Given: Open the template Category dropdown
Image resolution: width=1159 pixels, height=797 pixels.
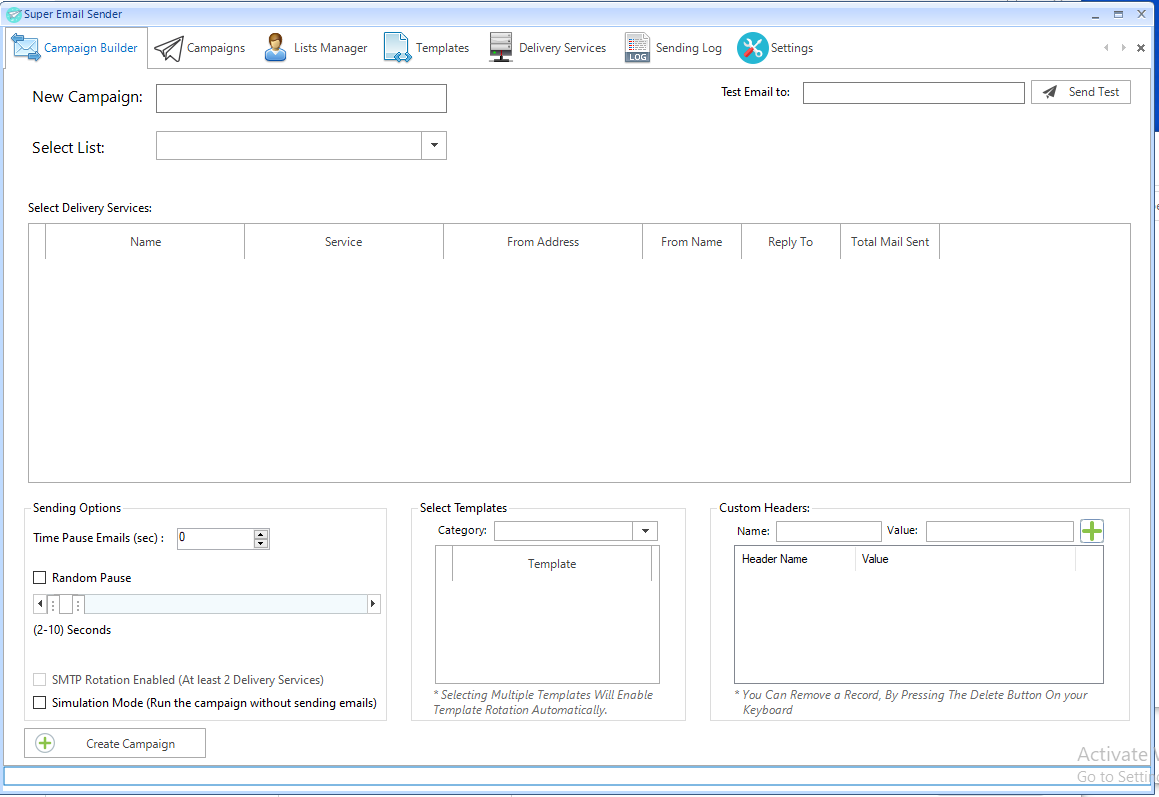Looking at the screenshot, I should click(645, 531).
